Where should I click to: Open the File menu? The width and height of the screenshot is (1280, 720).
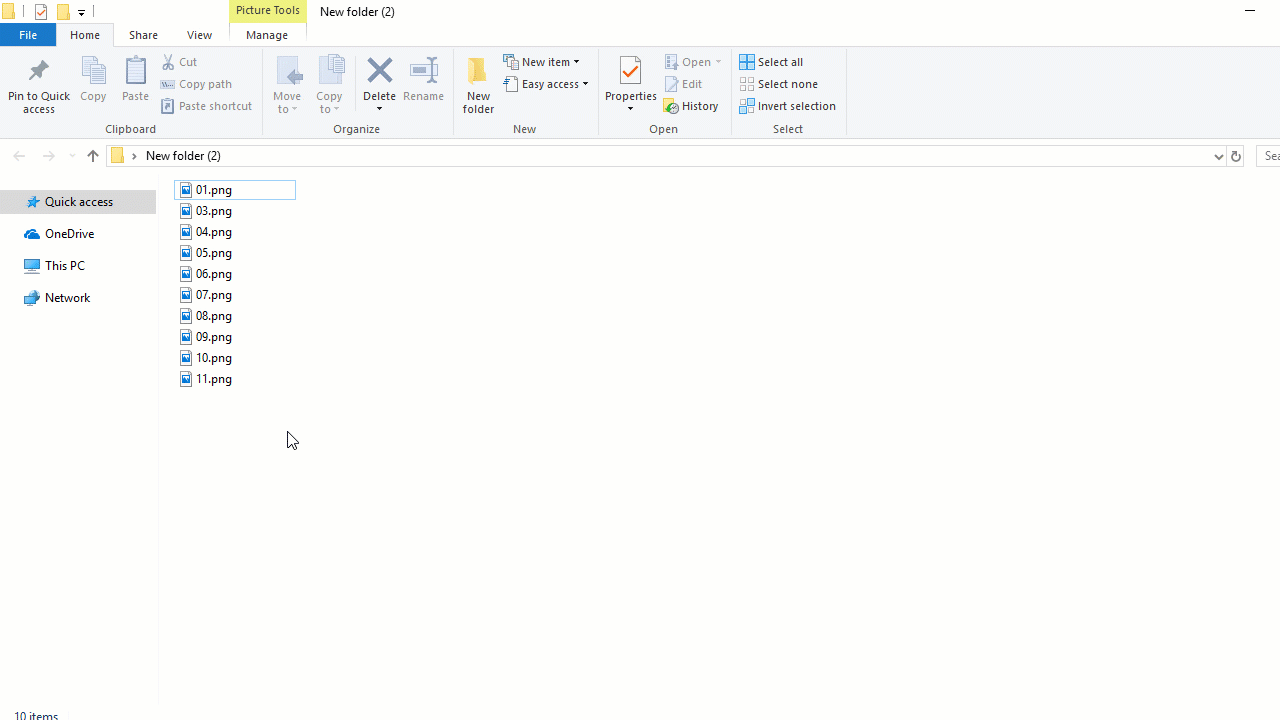[28, 35]
